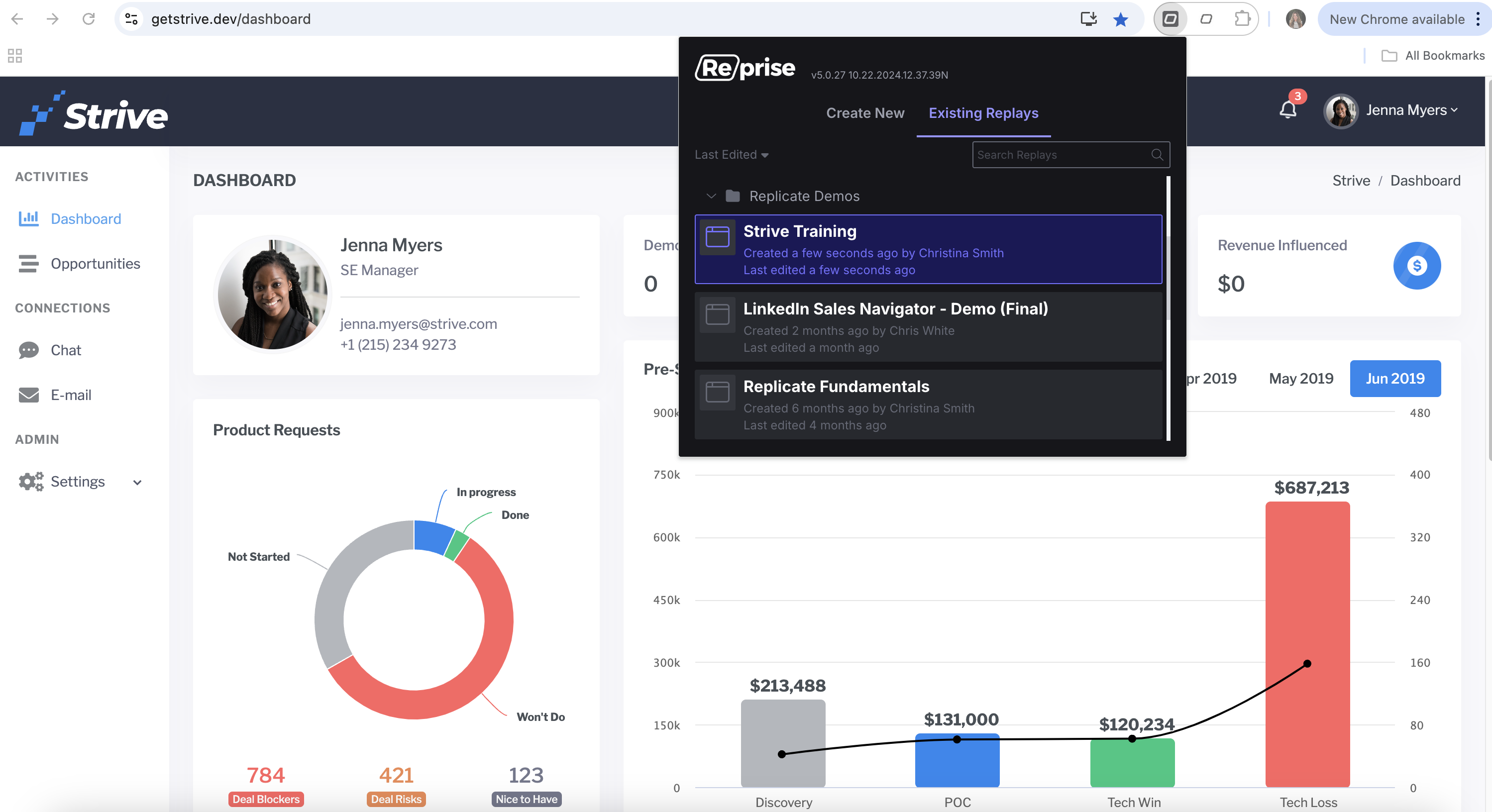Click the gray Not Started donut segment
This screenshot has width=1492, height=812.
336,585
